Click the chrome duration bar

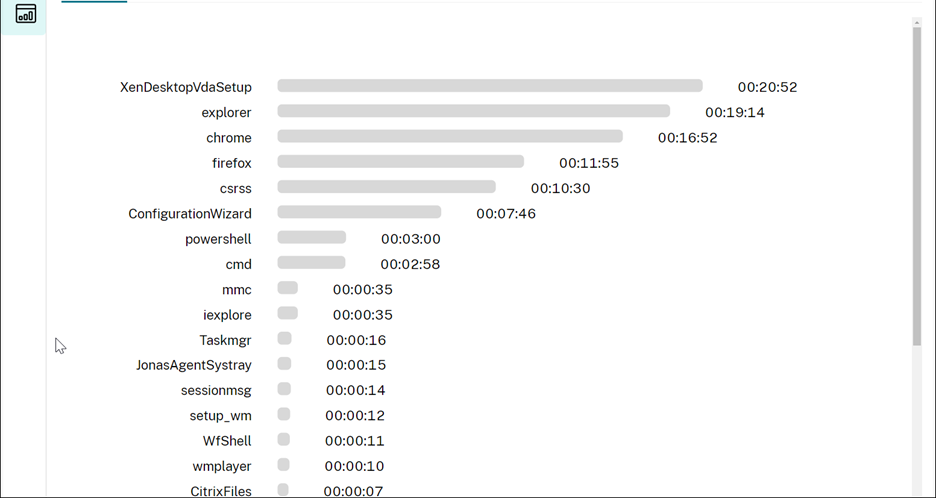coord(450,137)
